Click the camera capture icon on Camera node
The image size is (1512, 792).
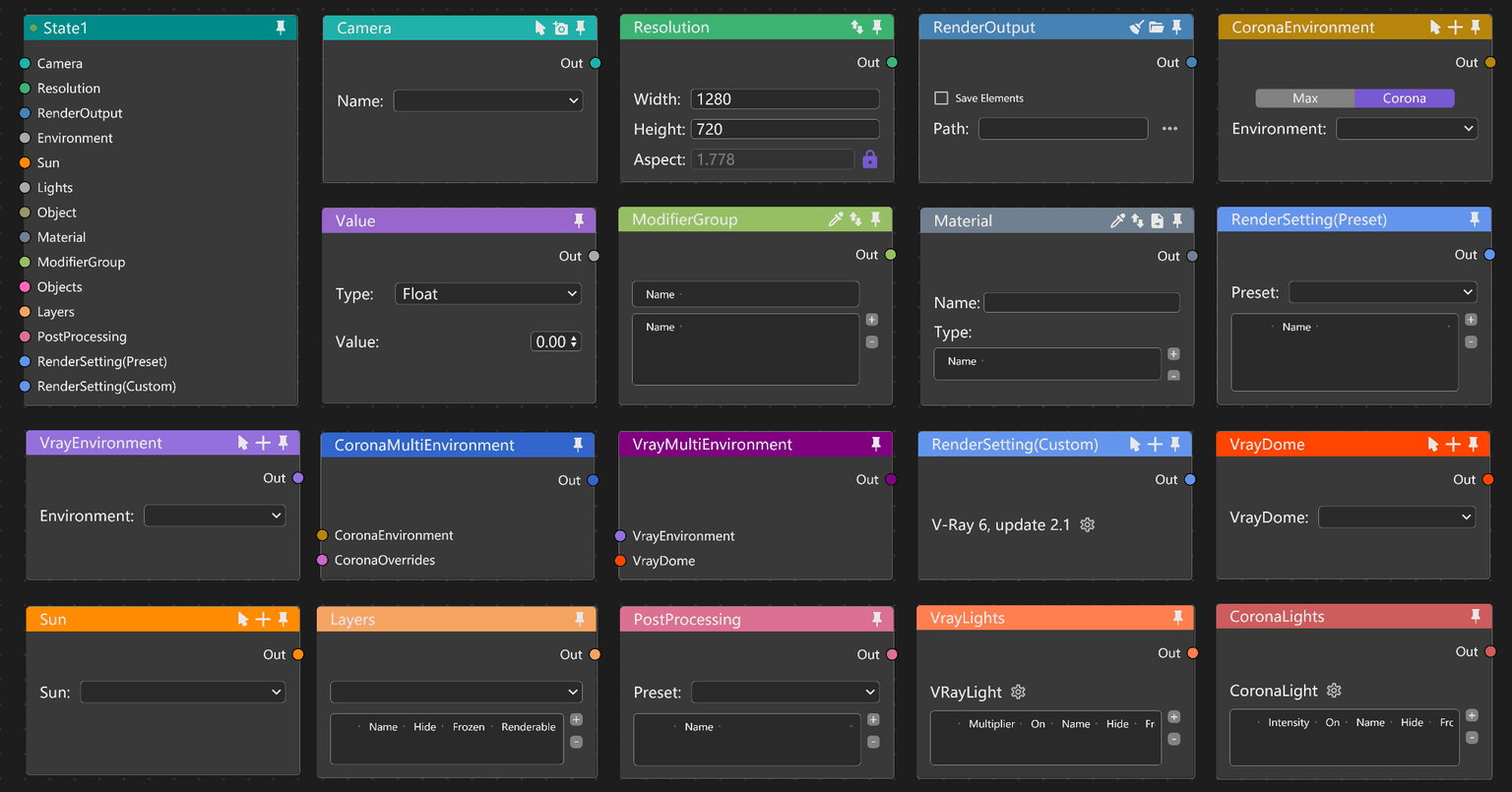pos(560,29)
